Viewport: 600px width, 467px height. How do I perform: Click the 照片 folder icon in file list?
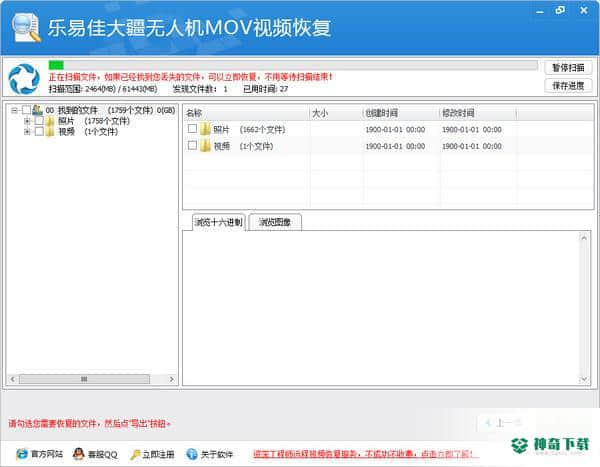[205, 129]
